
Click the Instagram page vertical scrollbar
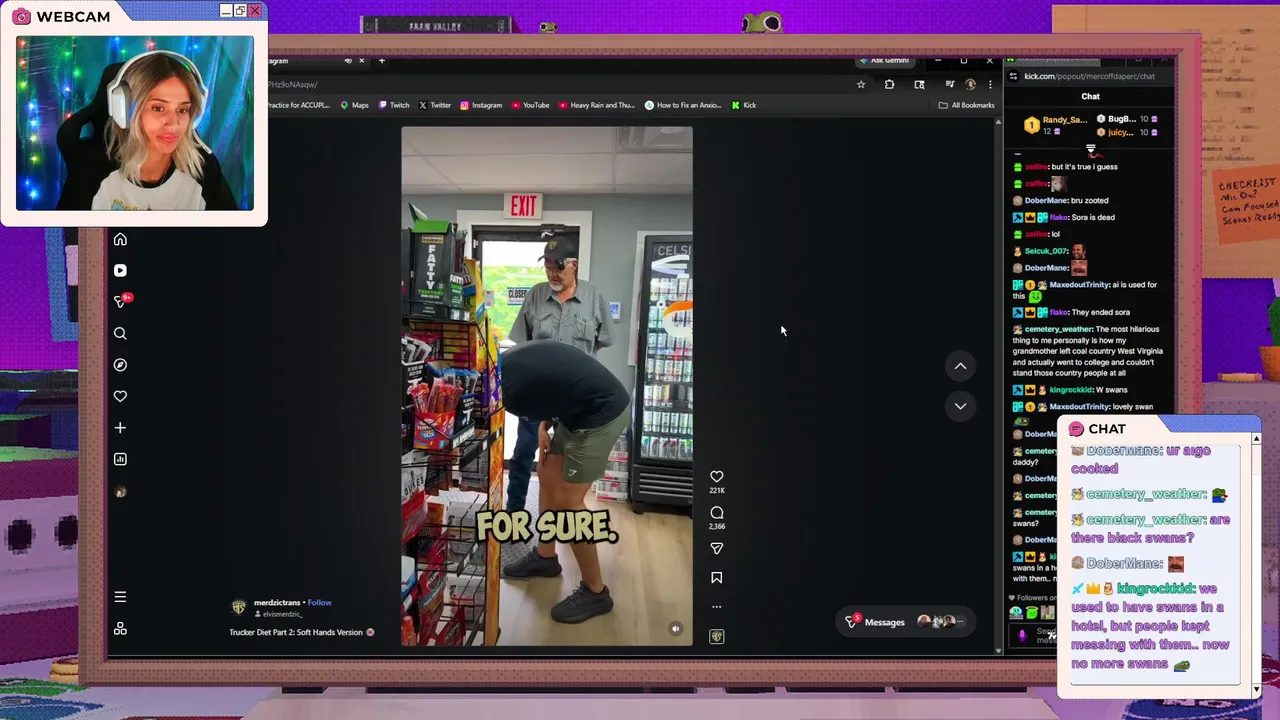pyautogui.click(x=998, y=386)
